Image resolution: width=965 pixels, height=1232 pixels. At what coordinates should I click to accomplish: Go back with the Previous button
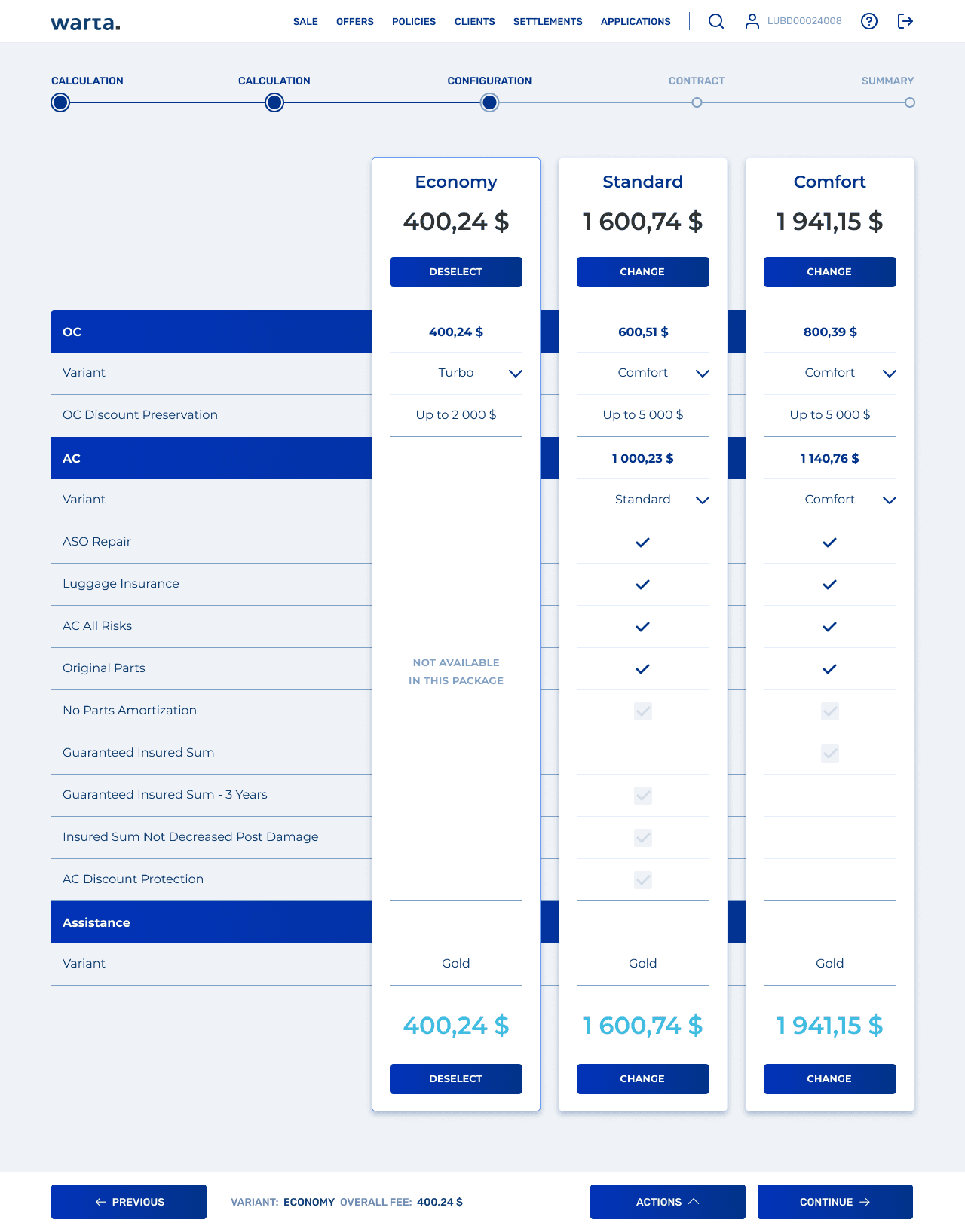tap(129, 1202)
